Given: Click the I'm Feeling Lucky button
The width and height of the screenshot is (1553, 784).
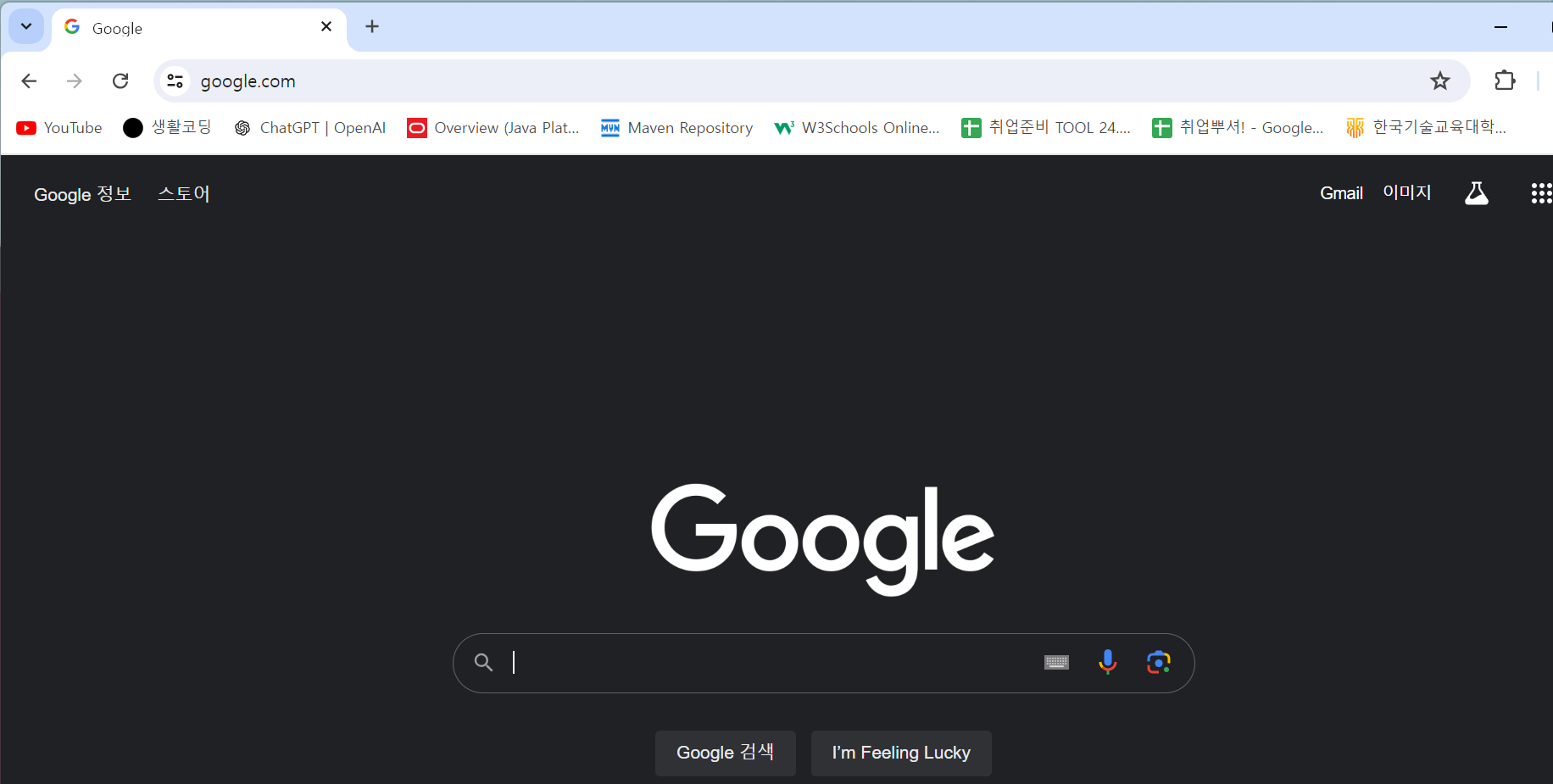Looking at the screenshot, I should point(901,753).
